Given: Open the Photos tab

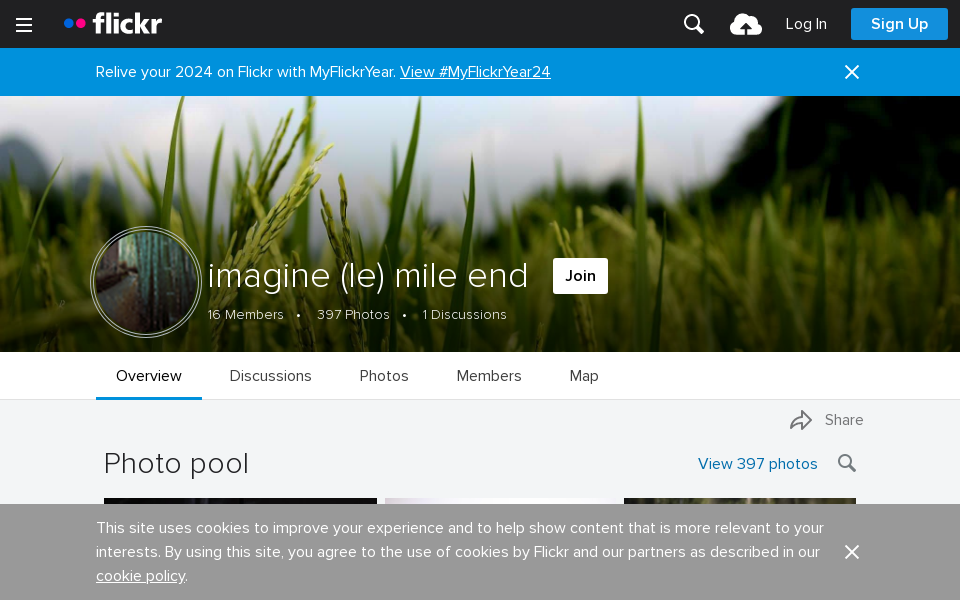Looking at the screenshot, I should 384,376.
